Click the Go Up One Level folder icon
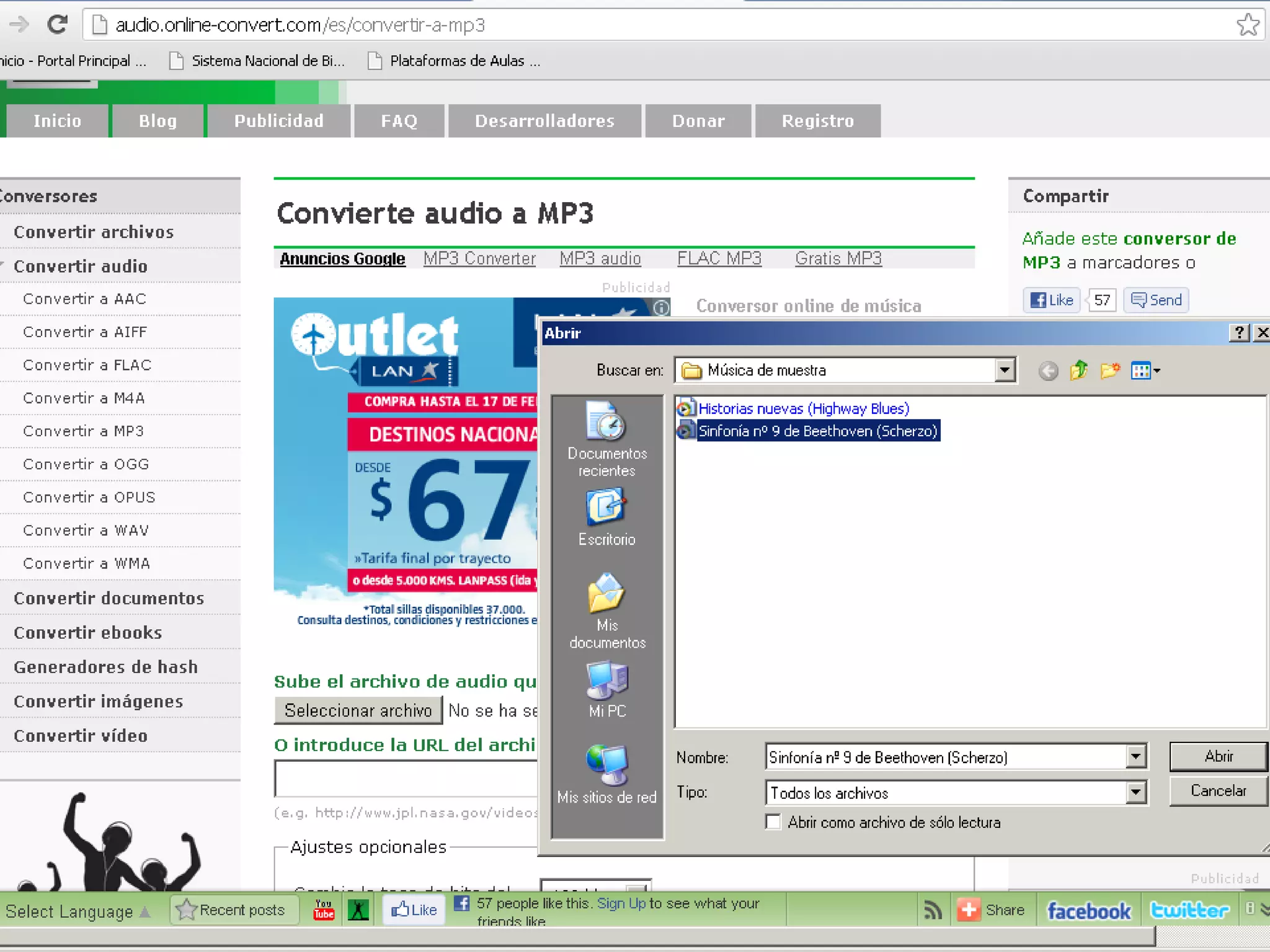 click(1078, 370)
